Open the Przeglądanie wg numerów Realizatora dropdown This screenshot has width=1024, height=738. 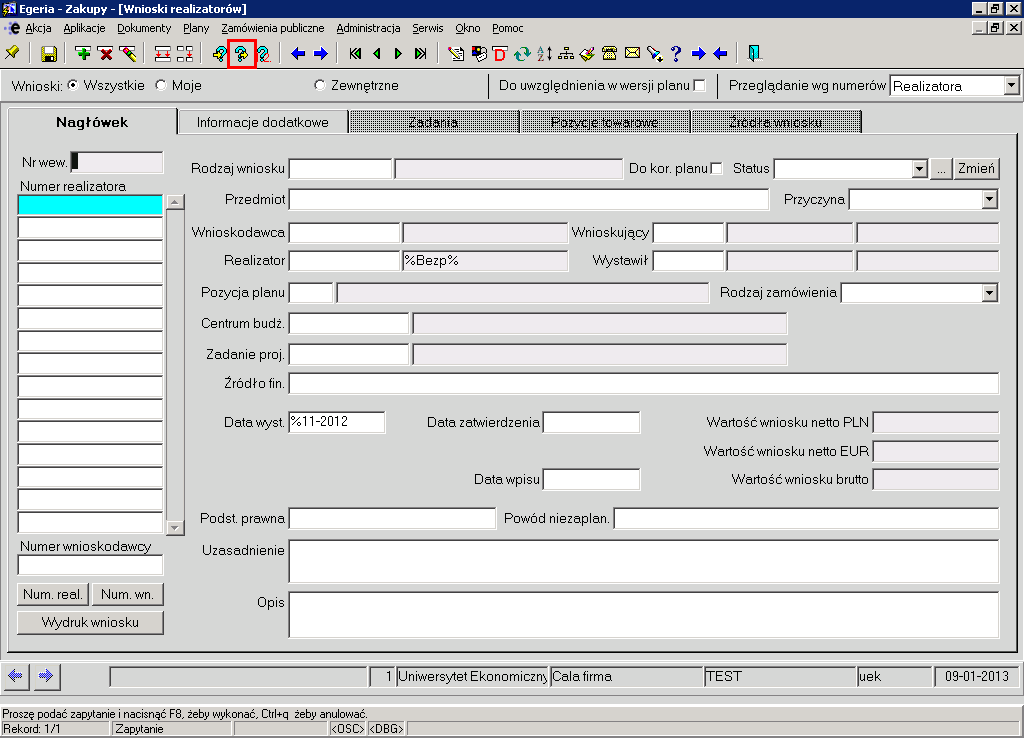(x=1011, y=86)
